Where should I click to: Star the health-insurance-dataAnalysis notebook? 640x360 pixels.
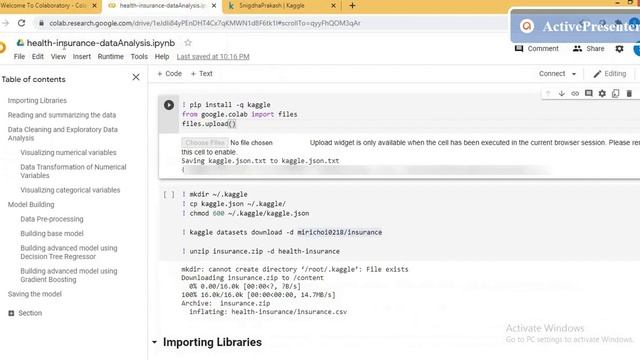[188, 43]
